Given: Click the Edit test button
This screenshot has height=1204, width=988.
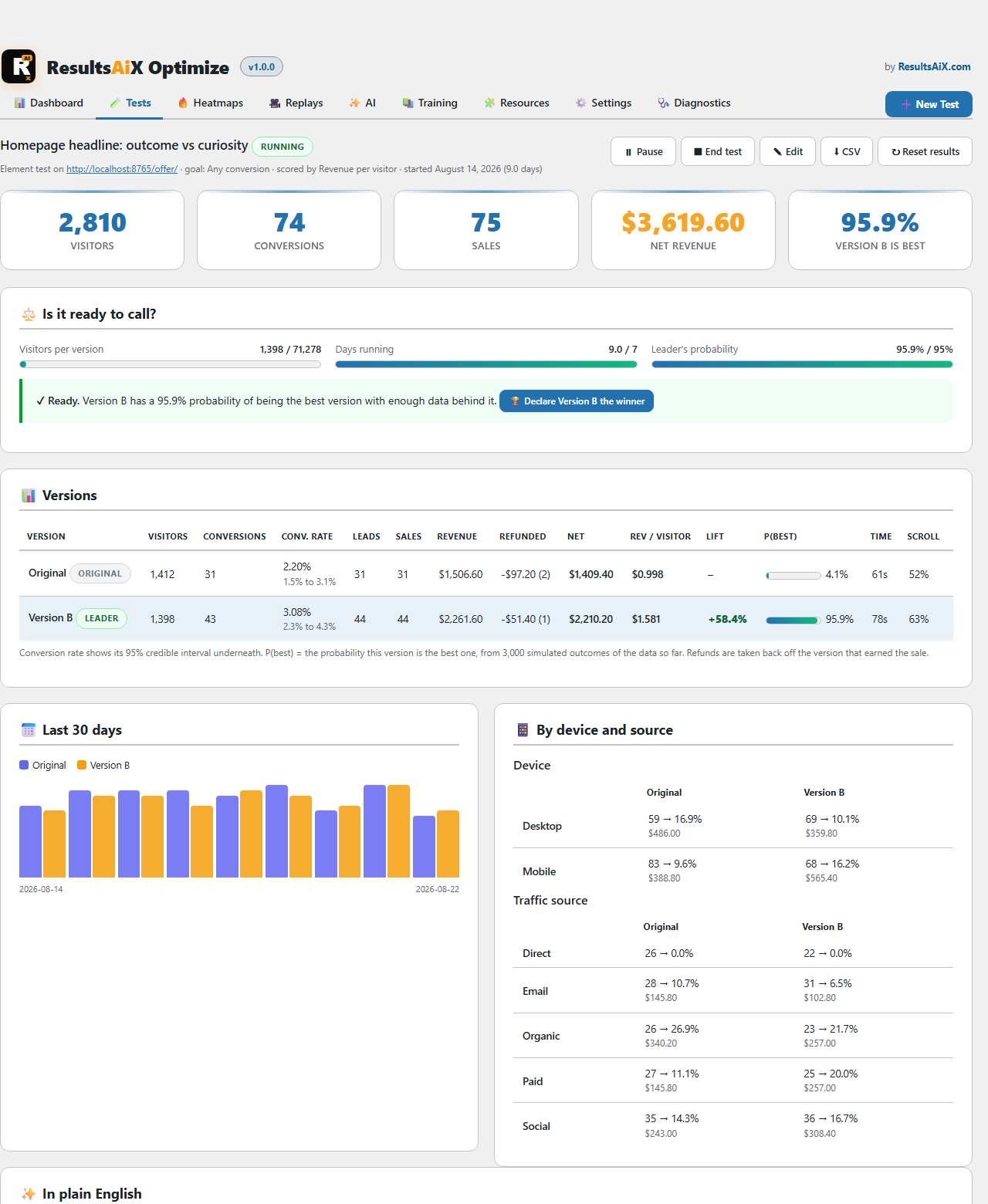Looking at the screenshot, I should point(787,151).
